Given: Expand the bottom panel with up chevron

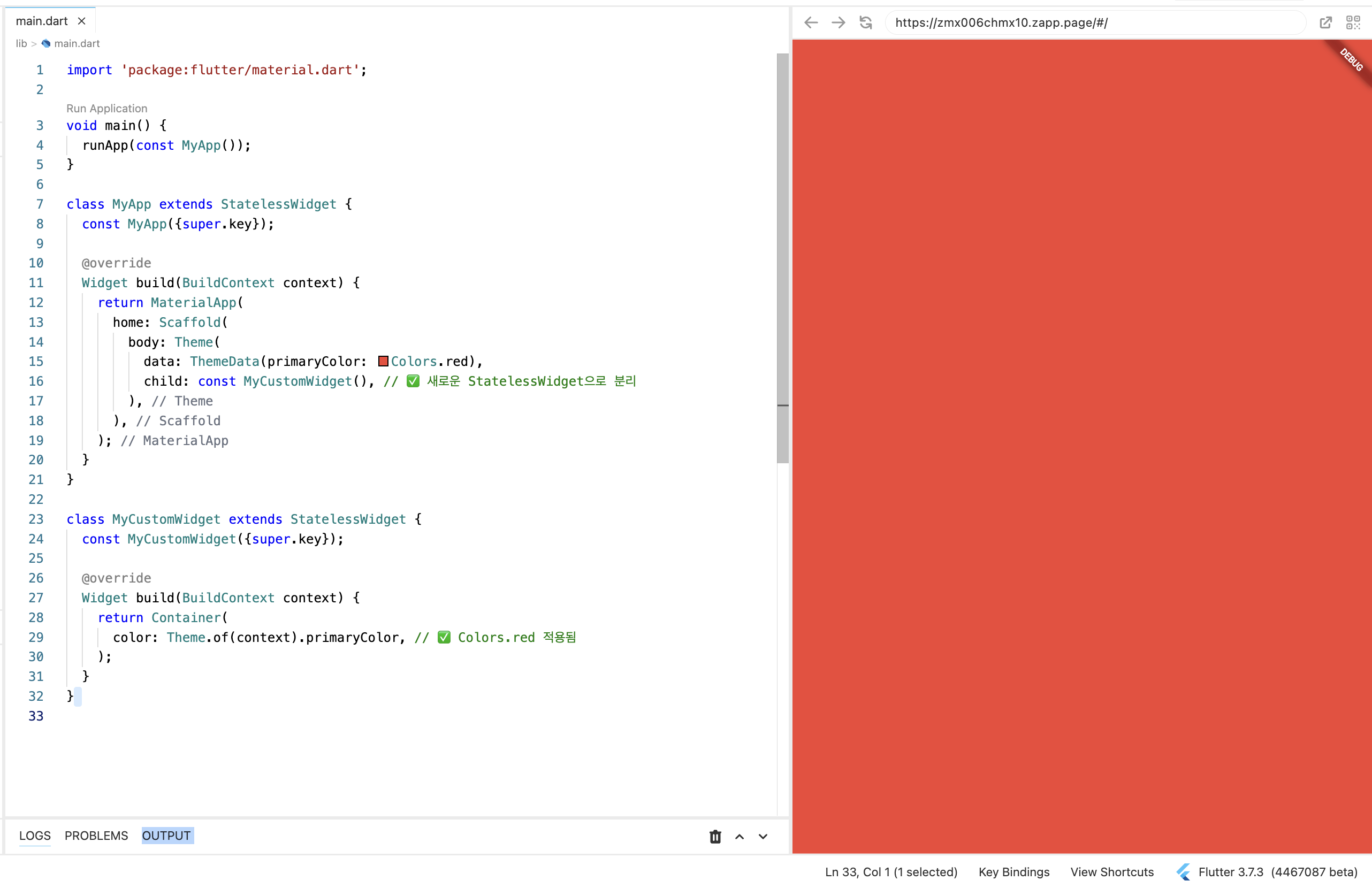Looking at the screenshot, I should point(740,837).
